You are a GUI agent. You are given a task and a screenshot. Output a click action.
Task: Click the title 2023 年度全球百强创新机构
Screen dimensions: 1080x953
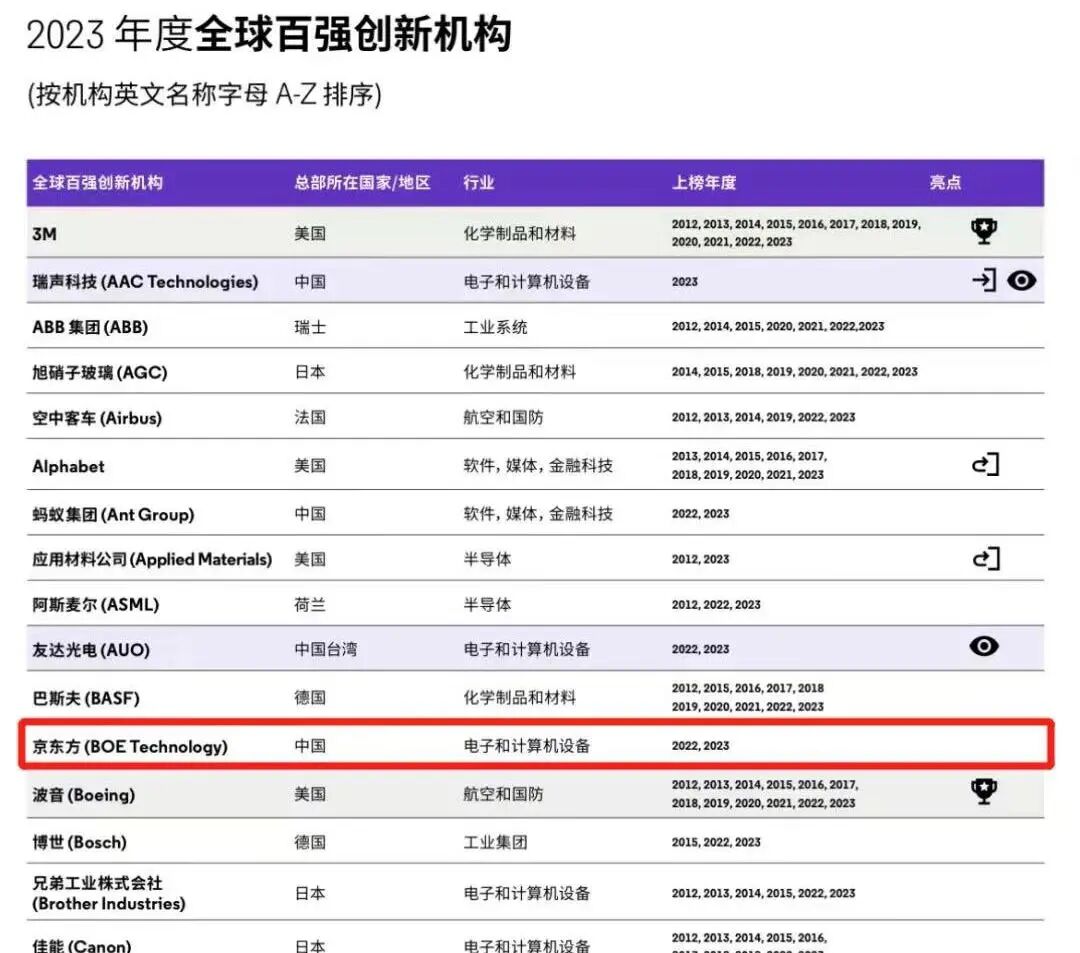(269, 34)
